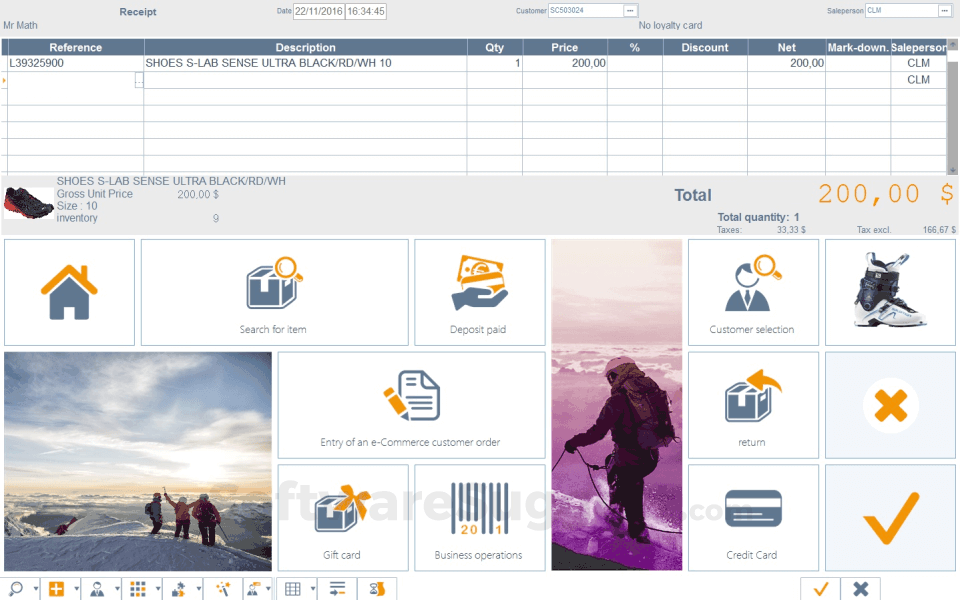The height and width of the screenshot is (600, 960).
Task: Click the Home tile icon
Action: point(69,292)
